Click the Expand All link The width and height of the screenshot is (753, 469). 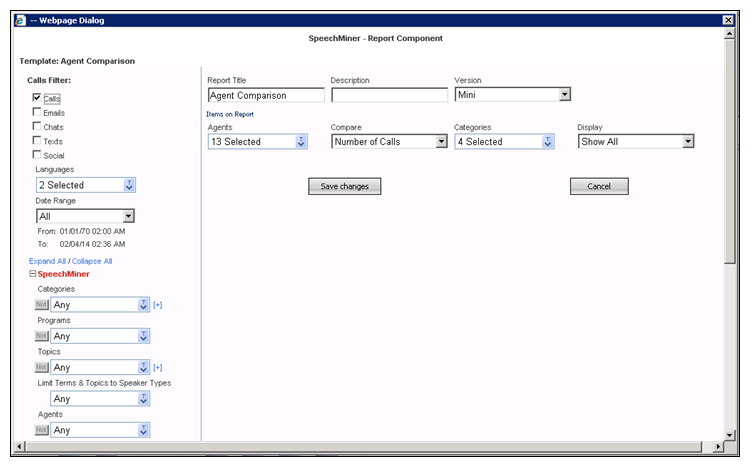point(48,261)
